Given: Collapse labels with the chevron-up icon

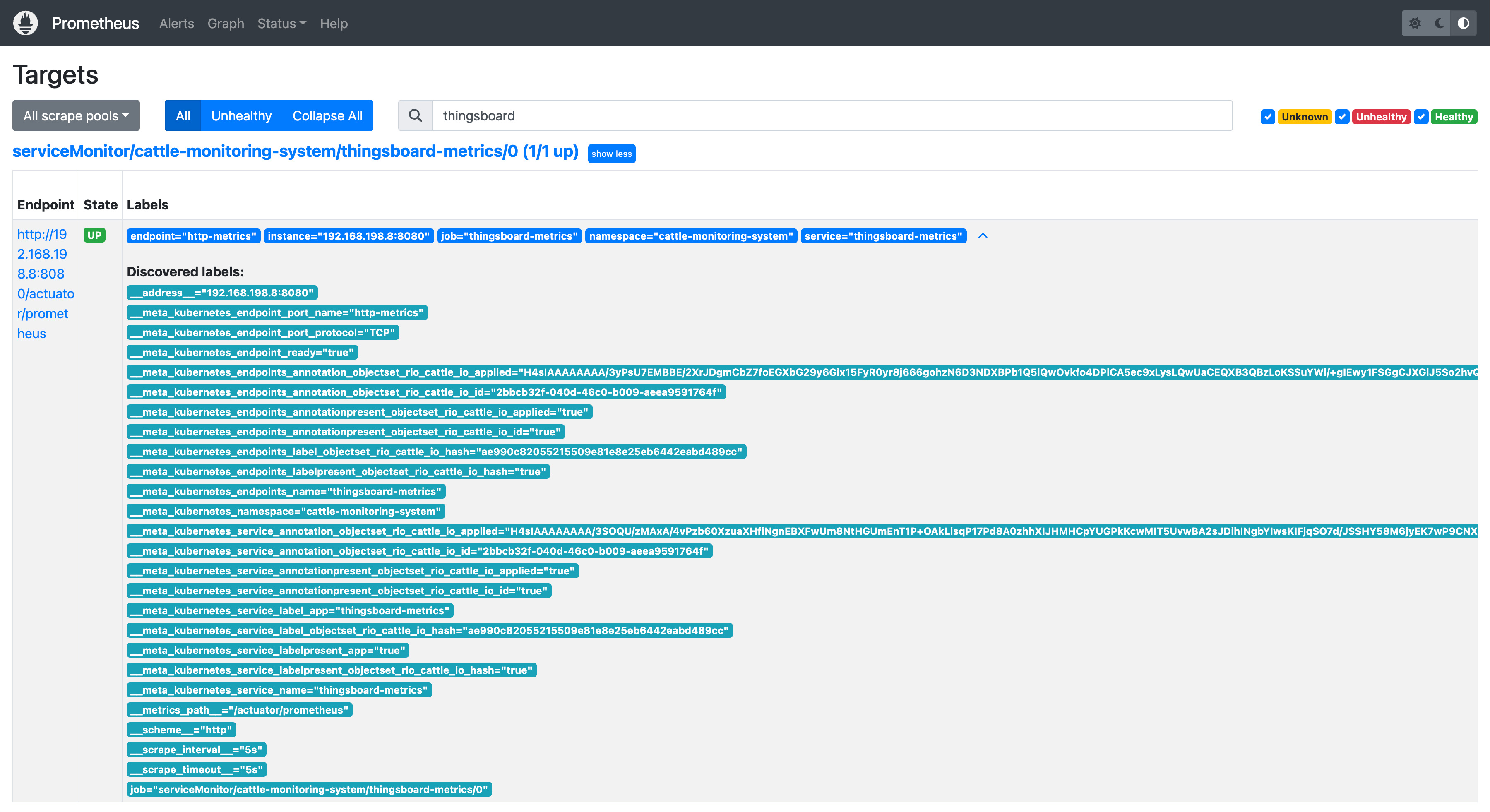Looking at the screenshot, I should (x=983, y=236).
